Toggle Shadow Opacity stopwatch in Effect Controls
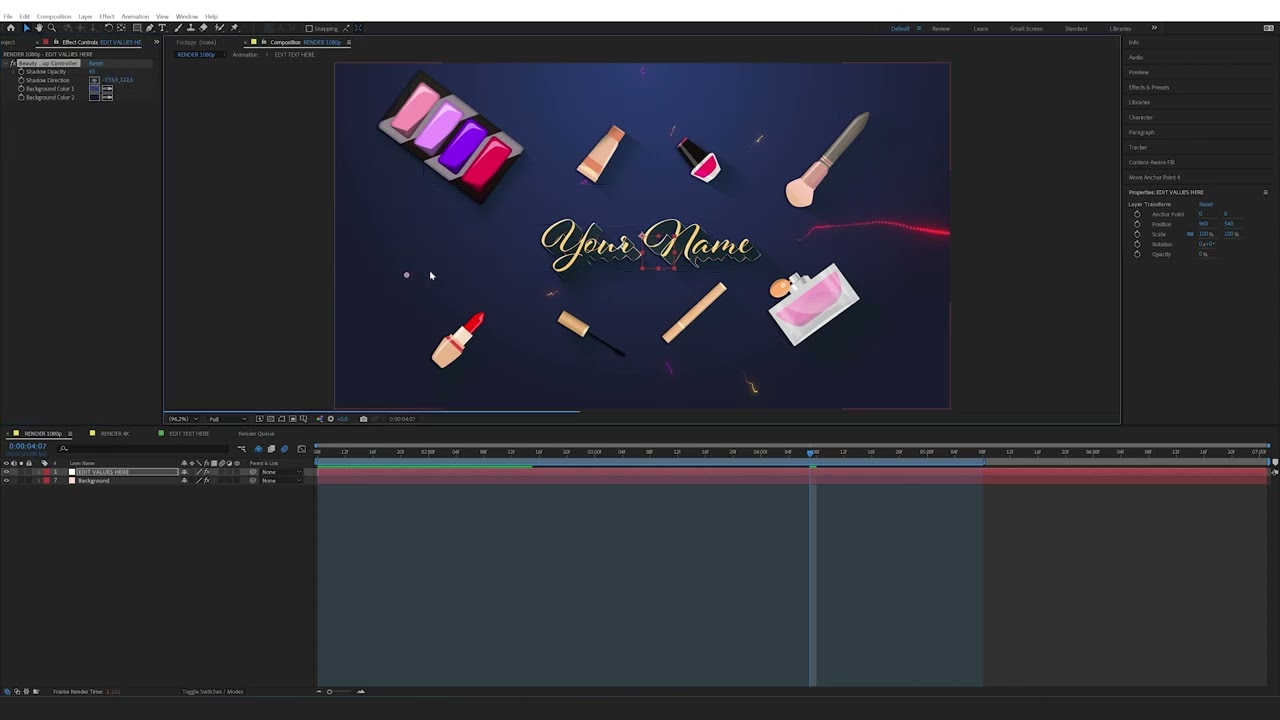Screen dimensions: 1280x720 21,72
